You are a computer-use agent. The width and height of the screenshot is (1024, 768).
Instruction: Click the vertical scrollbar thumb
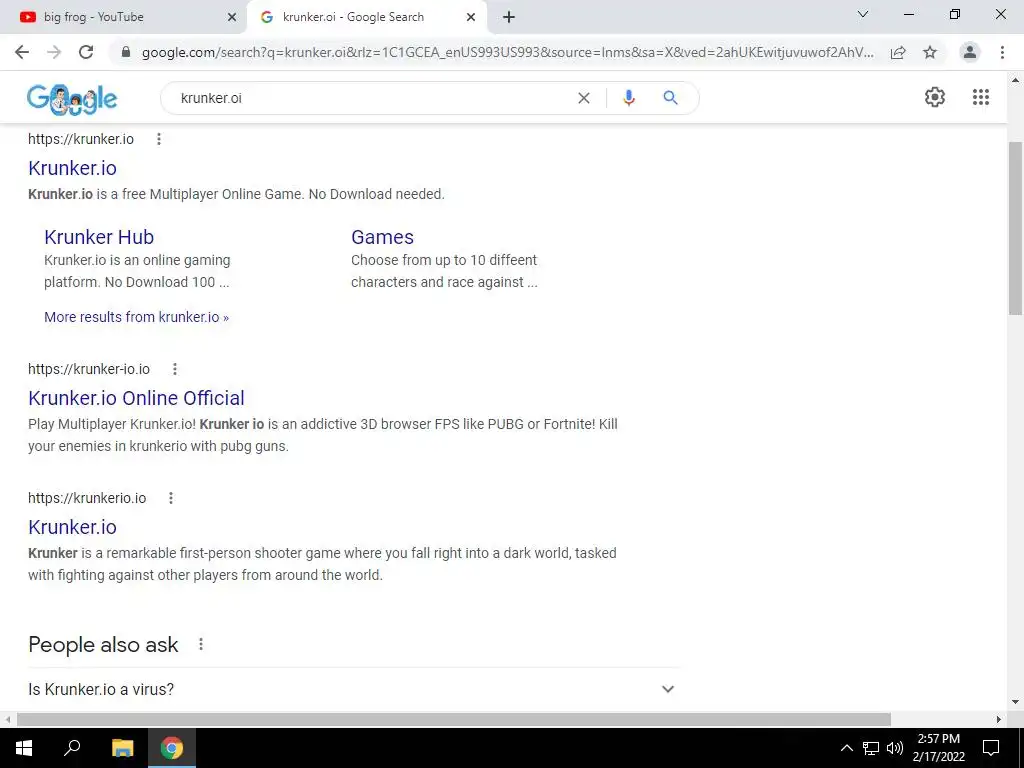tap(1015, 229)
